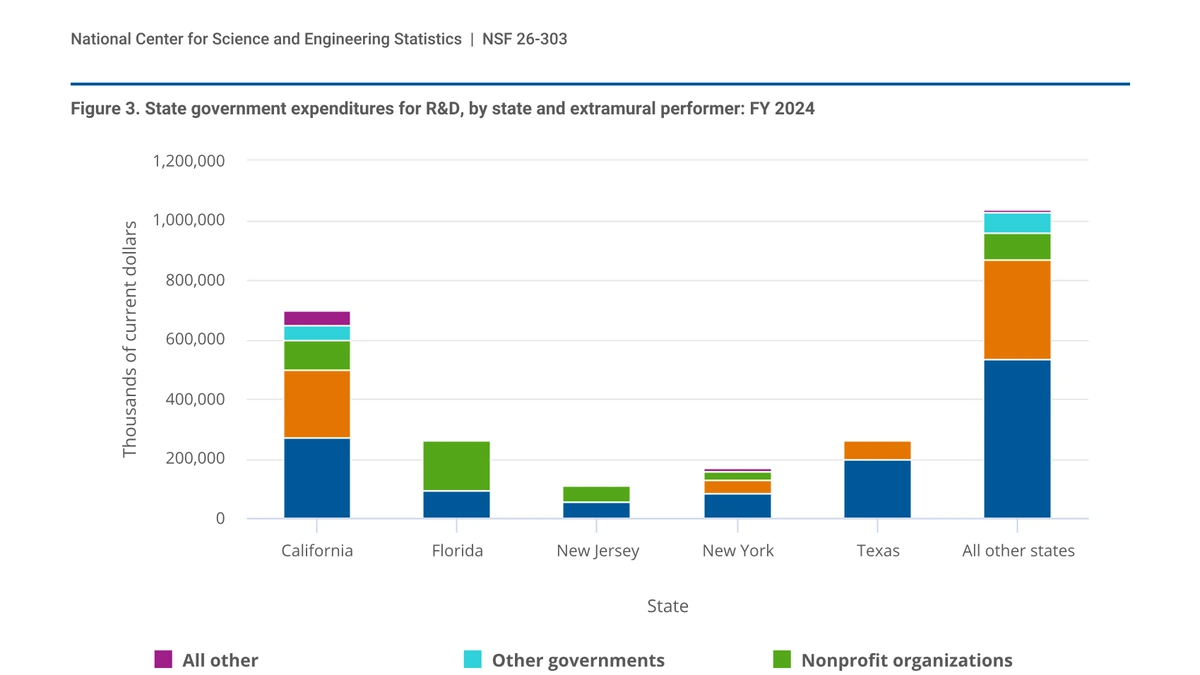This screenshot has height=675, width=1200.
Task: Click the 1,000,000 y-axis value
Action: coord(189,221)
